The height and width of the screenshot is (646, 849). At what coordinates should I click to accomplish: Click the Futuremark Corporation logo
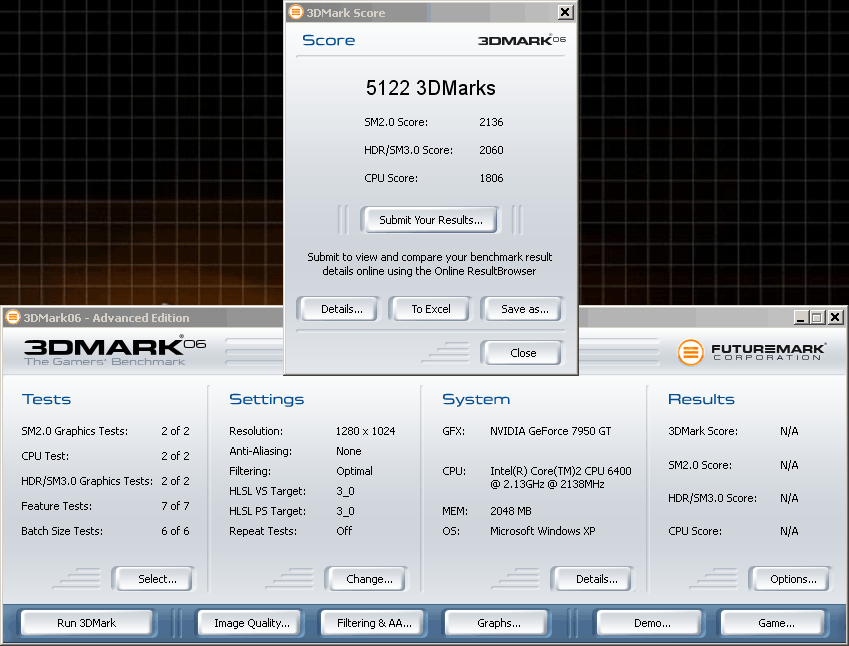(x=752, y=352)
